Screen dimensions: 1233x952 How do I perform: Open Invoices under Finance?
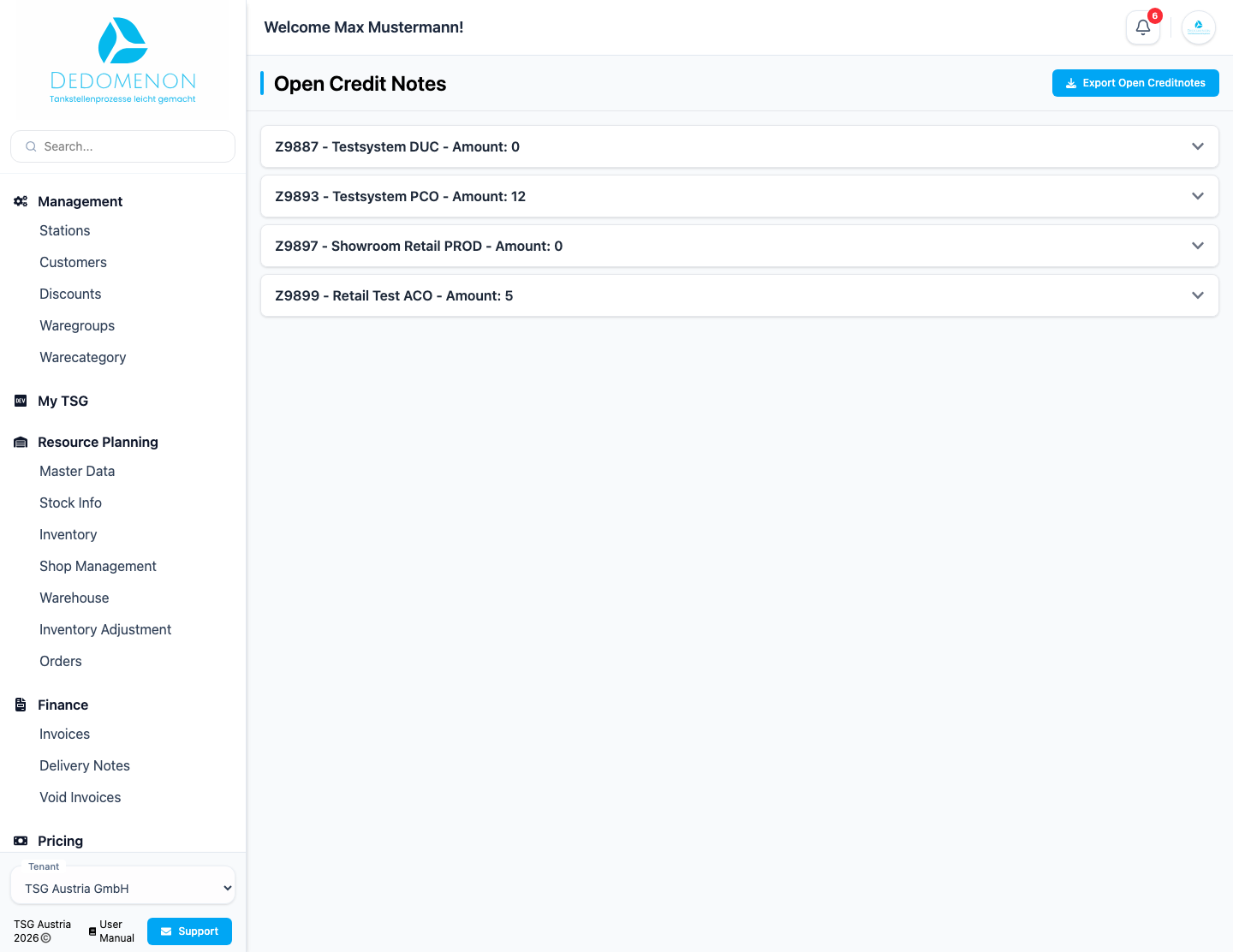pos(65,734)
